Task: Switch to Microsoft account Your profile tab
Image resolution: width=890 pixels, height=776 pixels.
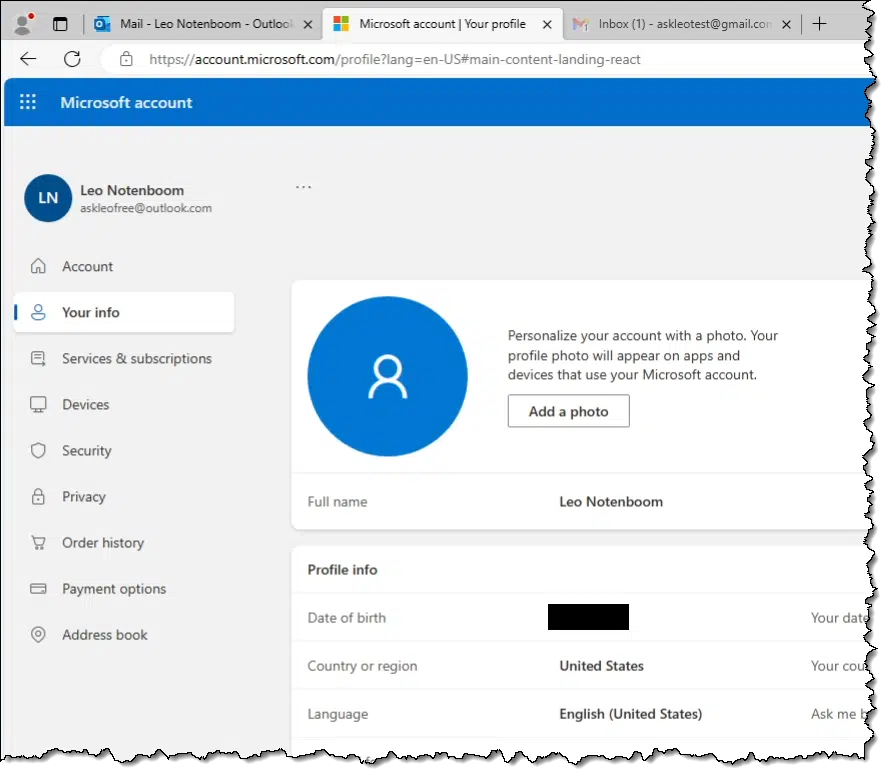Action: coord(443,24)
